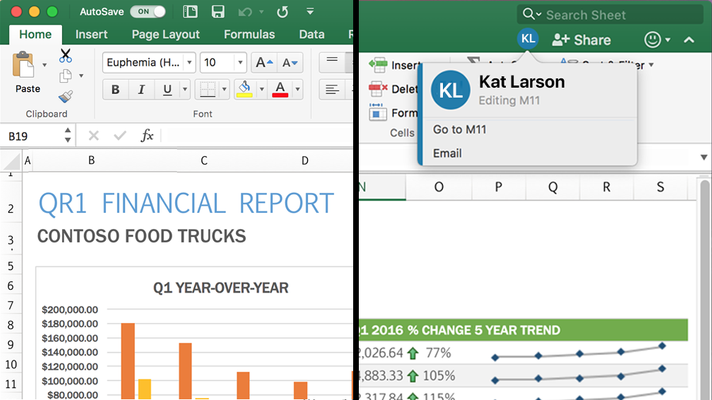Image resolution: width=712 pixels, height=400 pixels.
Task: Collapse the ribbon with the chevron
Action: point(689,40)
